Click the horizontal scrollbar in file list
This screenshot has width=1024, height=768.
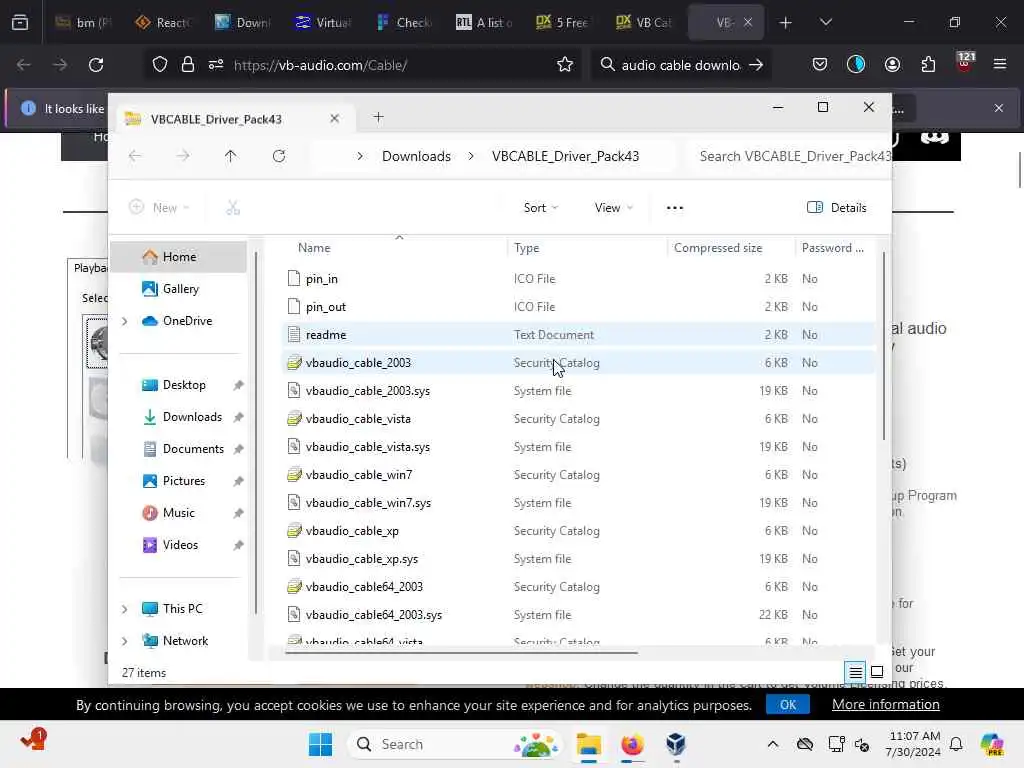[x=461, y=652]
